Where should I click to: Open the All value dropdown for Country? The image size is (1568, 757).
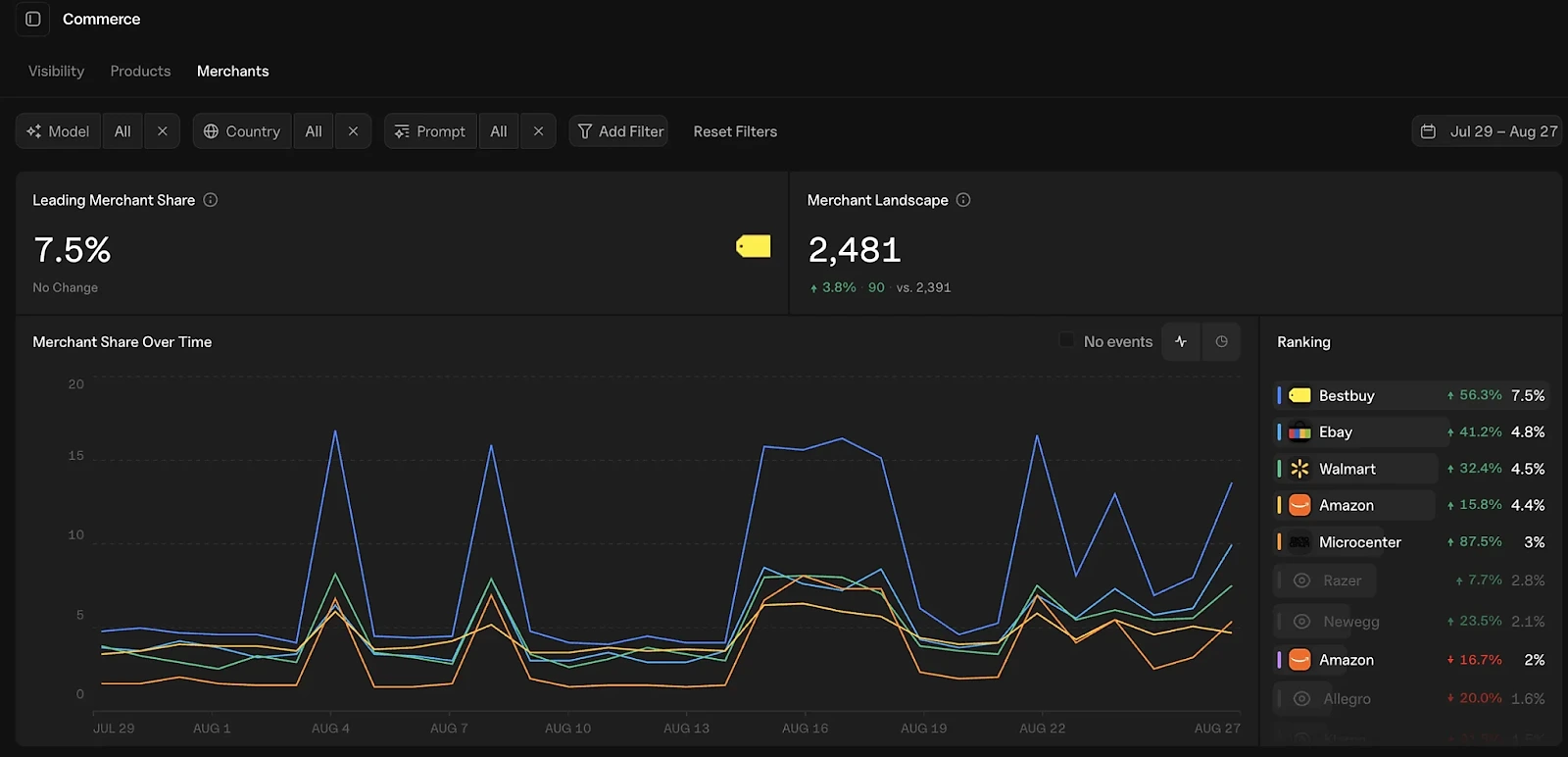click(x=314, y=131)
